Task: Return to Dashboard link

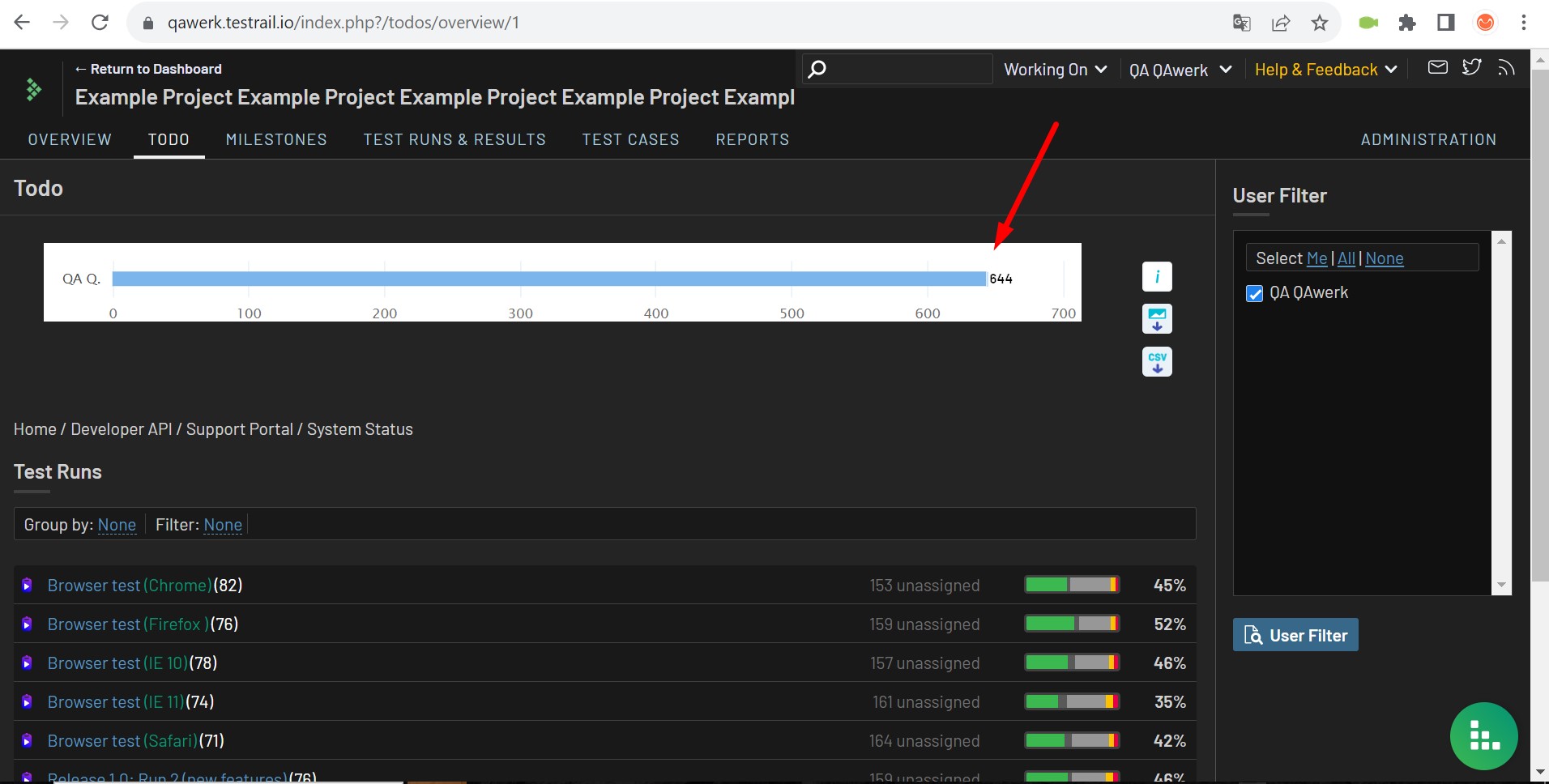Action: click(x=148, y=69)
